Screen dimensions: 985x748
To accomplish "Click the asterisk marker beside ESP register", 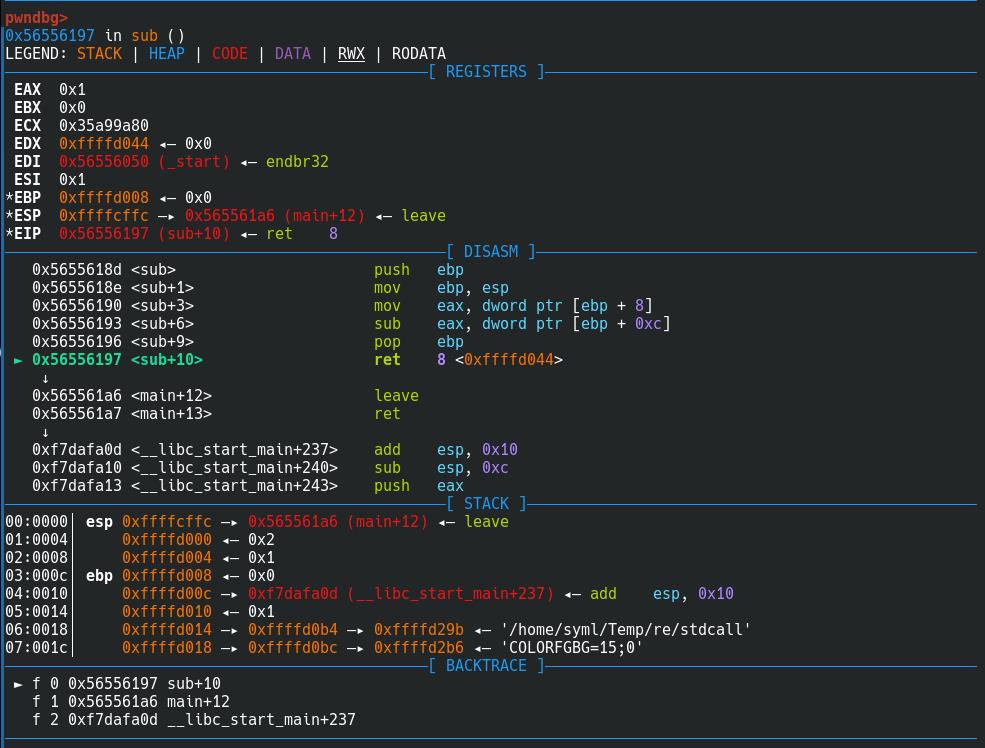I will tap(9, 216).
